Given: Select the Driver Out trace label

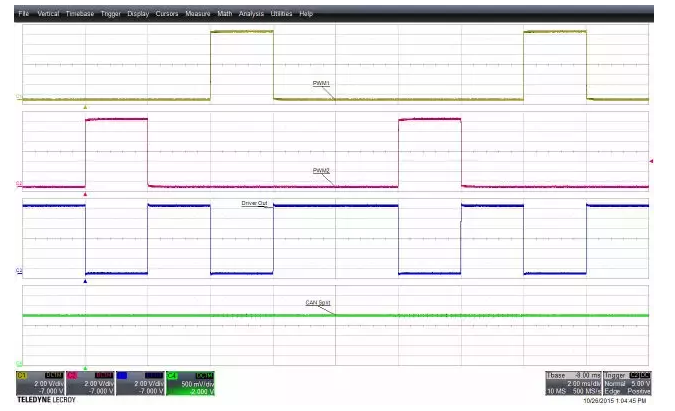Looking at the screenshot, I should pos(254,203).
